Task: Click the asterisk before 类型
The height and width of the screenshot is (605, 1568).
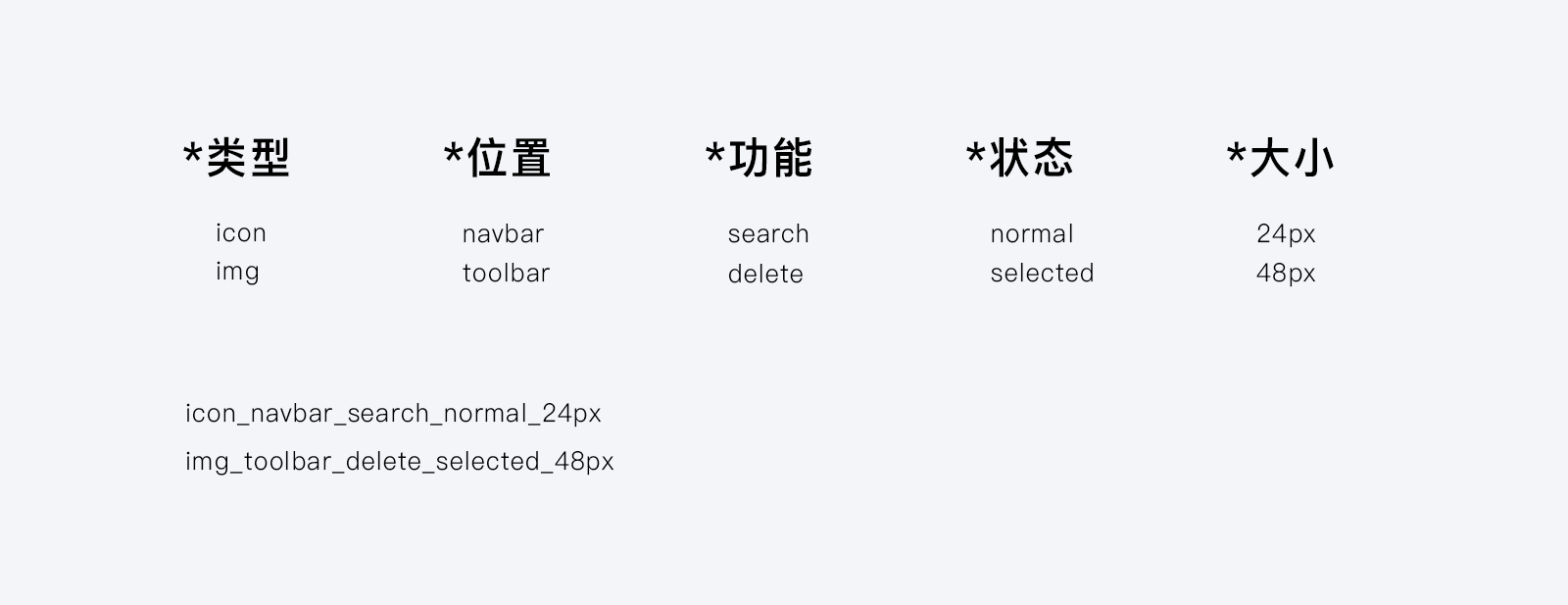Action: pos(193,155)
